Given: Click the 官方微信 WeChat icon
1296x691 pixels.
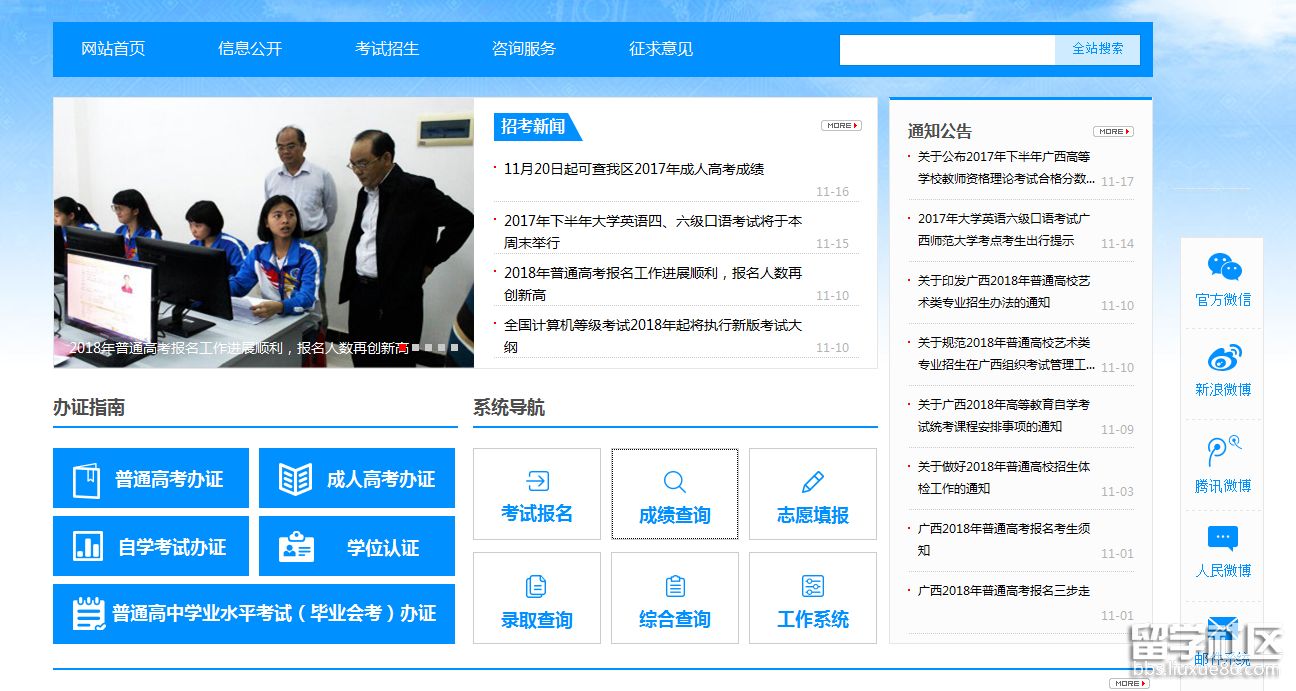Looking at the screenshot, I should pyautogui.click(x=1223, y=268).
